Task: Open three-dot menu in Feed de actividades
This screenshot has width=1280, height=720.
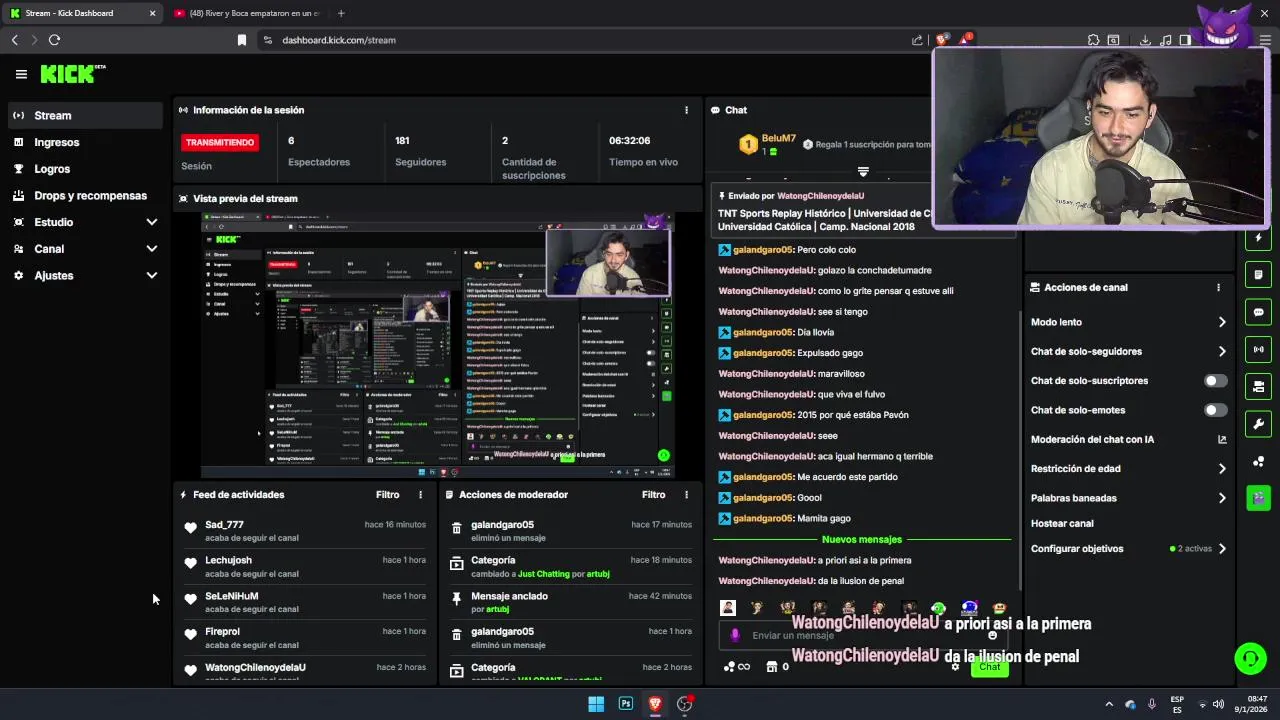Action: 420,495
